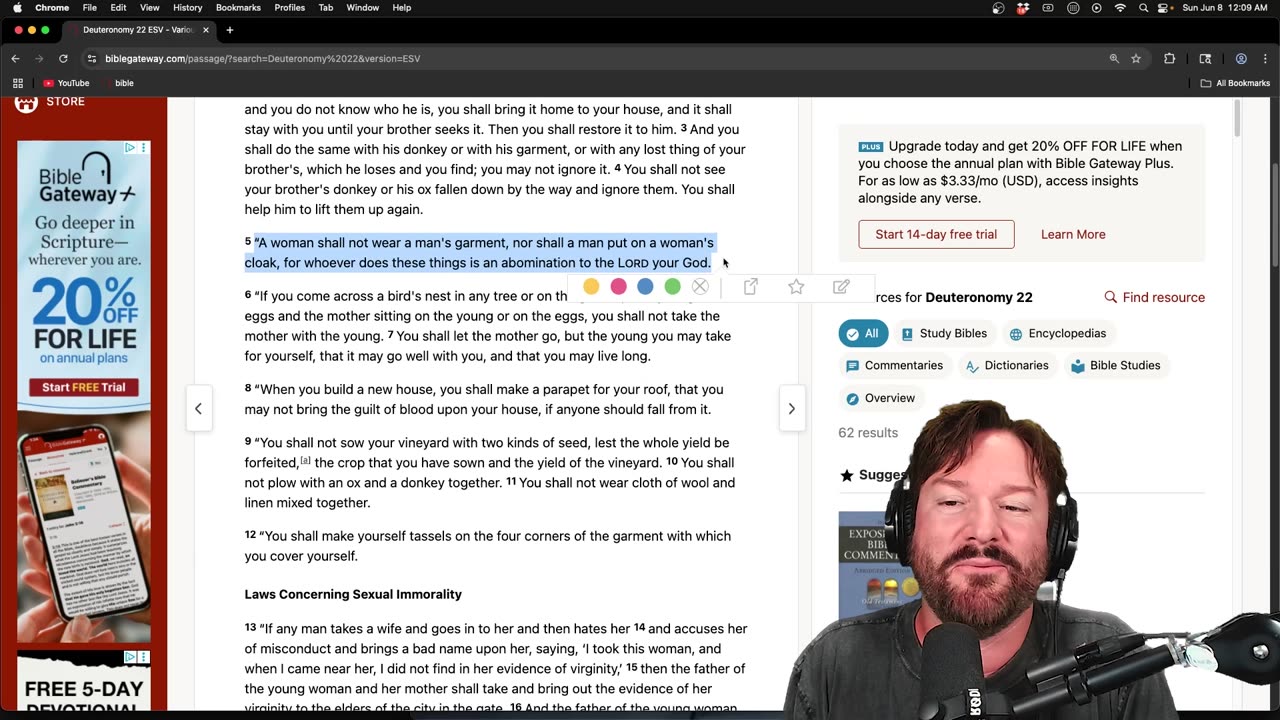Apply blue highlight to selected verse
The image size is (1280, 720).
[x=645, y=287]
